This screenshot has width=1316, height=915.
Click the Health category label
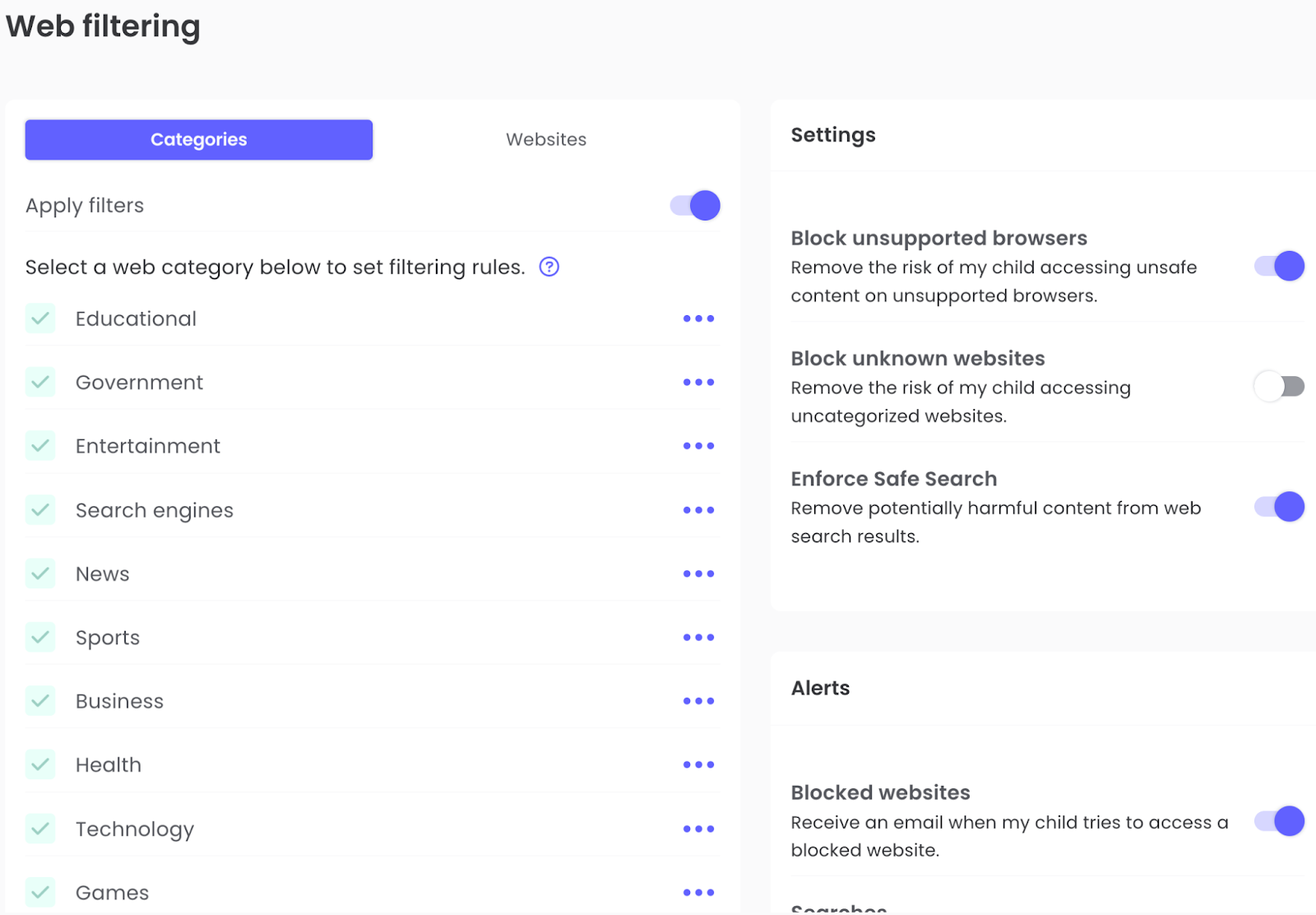(109, 764)
